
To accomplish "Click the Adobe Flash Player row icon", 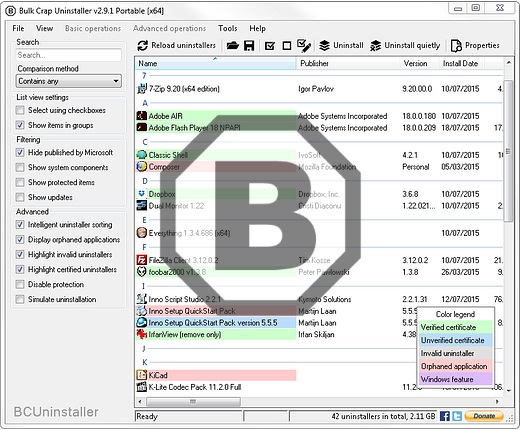I will tap(142, 128).
